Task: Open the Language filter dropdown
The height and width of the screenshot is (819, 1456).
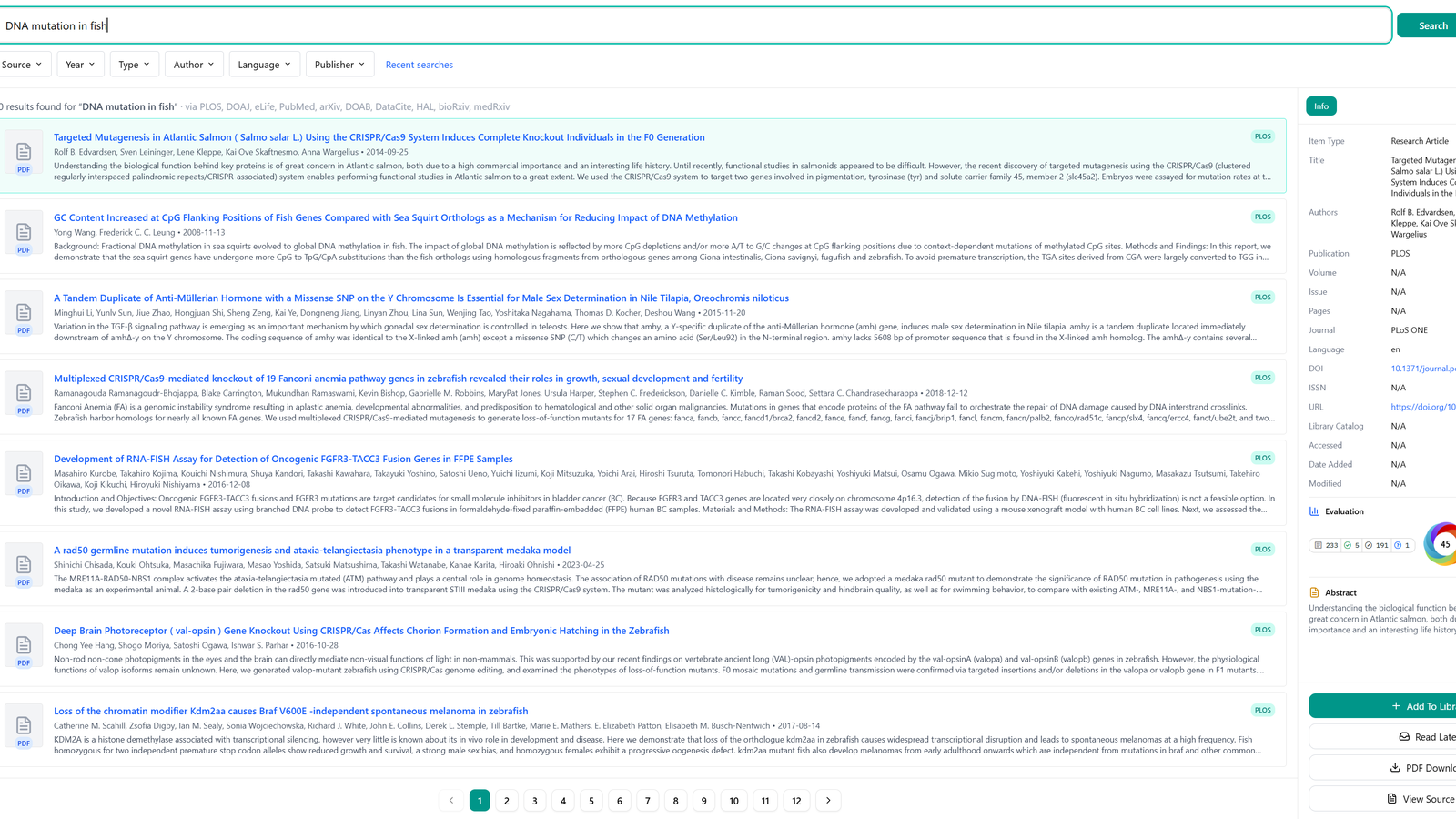Action: [265, 65]
